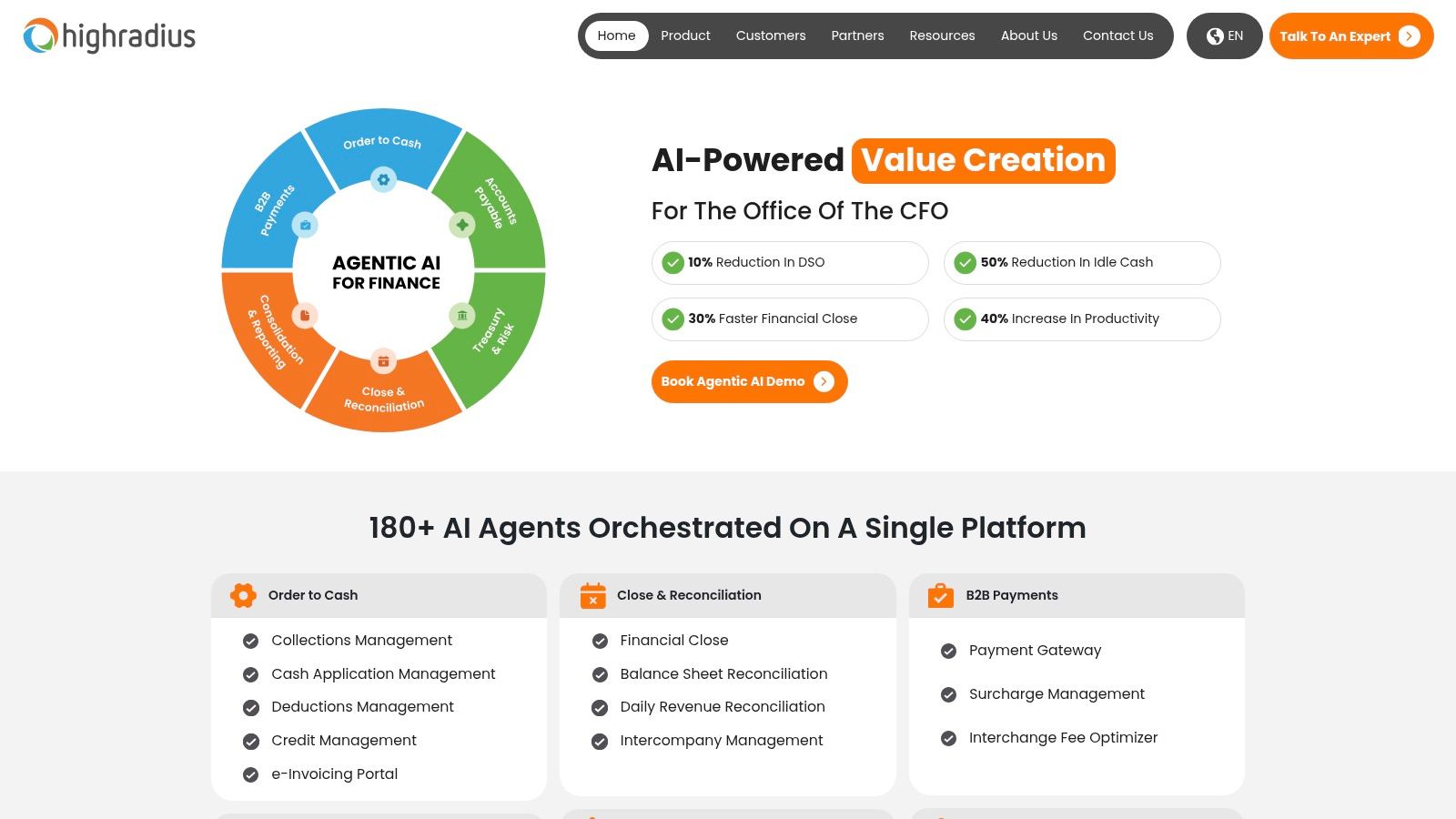The width and height of the screenshot is (1456, 819).
Task: Open the Surcharge Management link
Action: coord(1057,694)
